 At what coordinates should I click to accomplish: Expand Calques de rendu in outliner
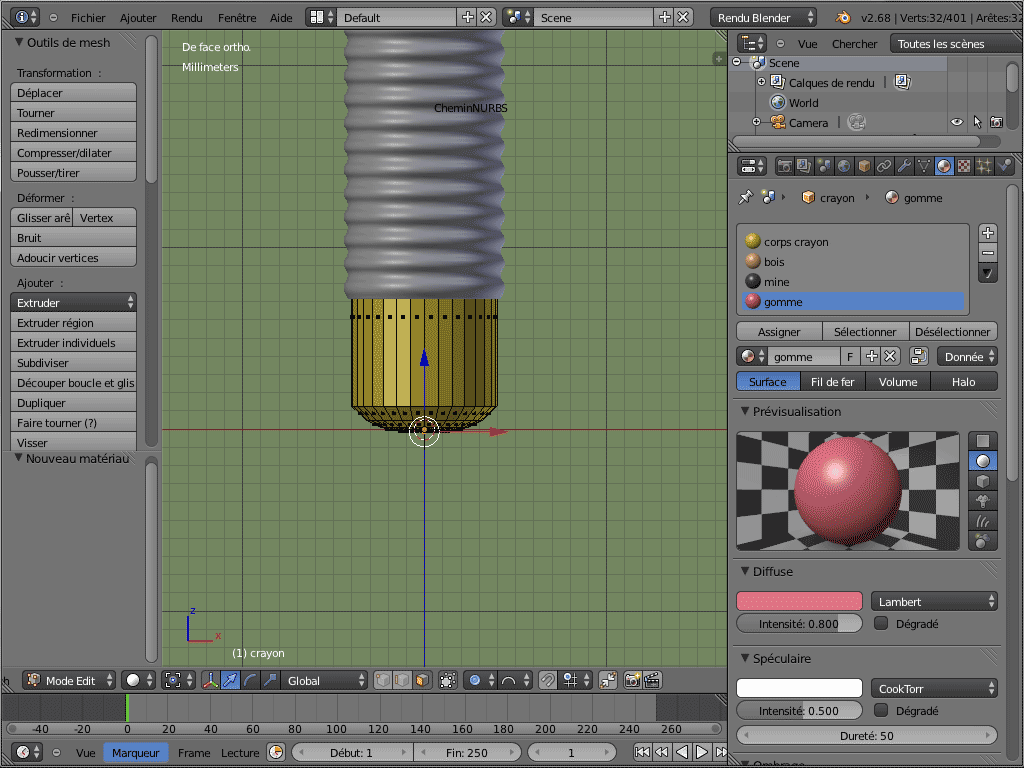[761, 82]
